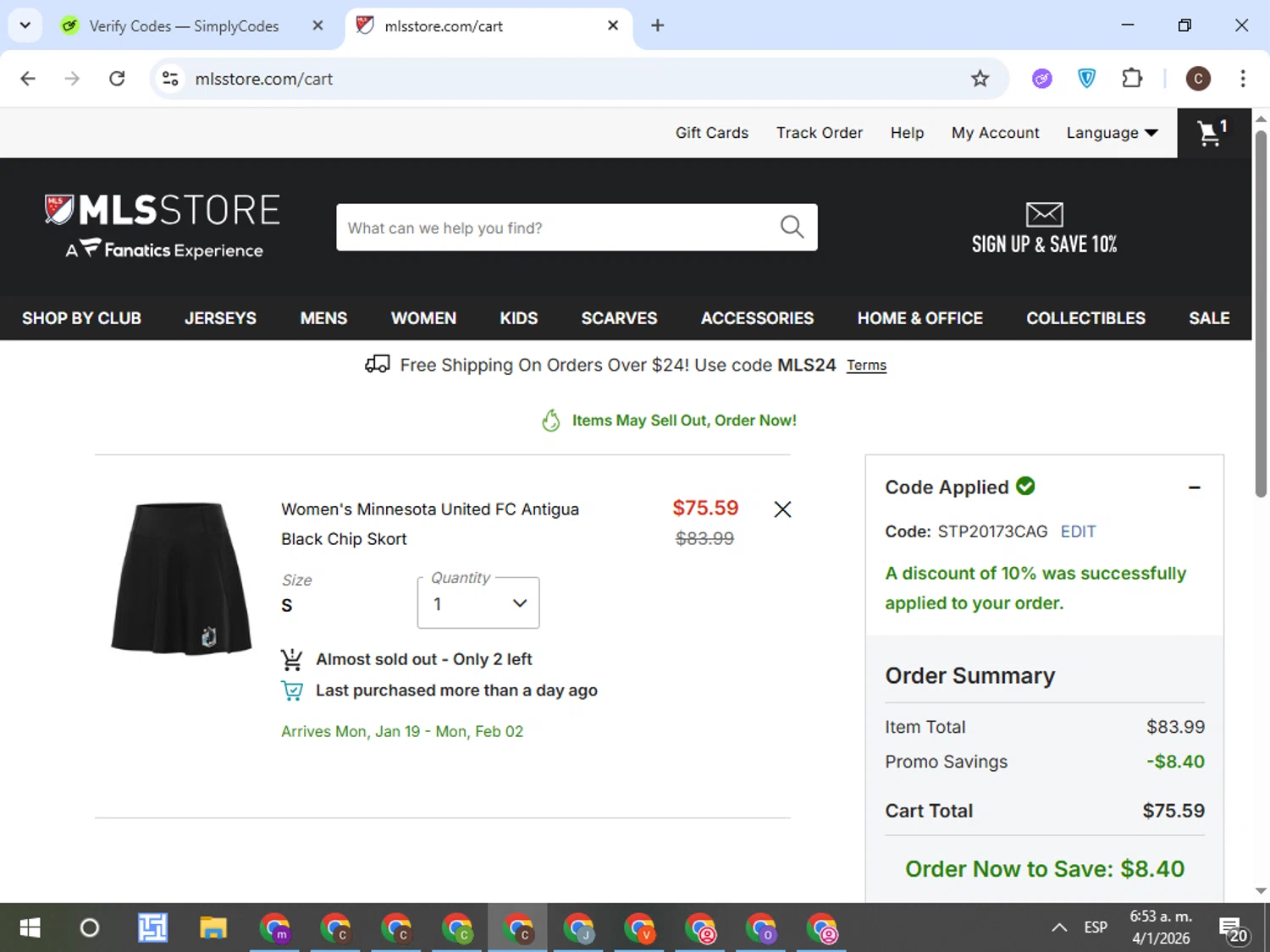Open free shipping Terms link
The width and height of the screenshot is (1270, 952).
[x=866, y=365]
